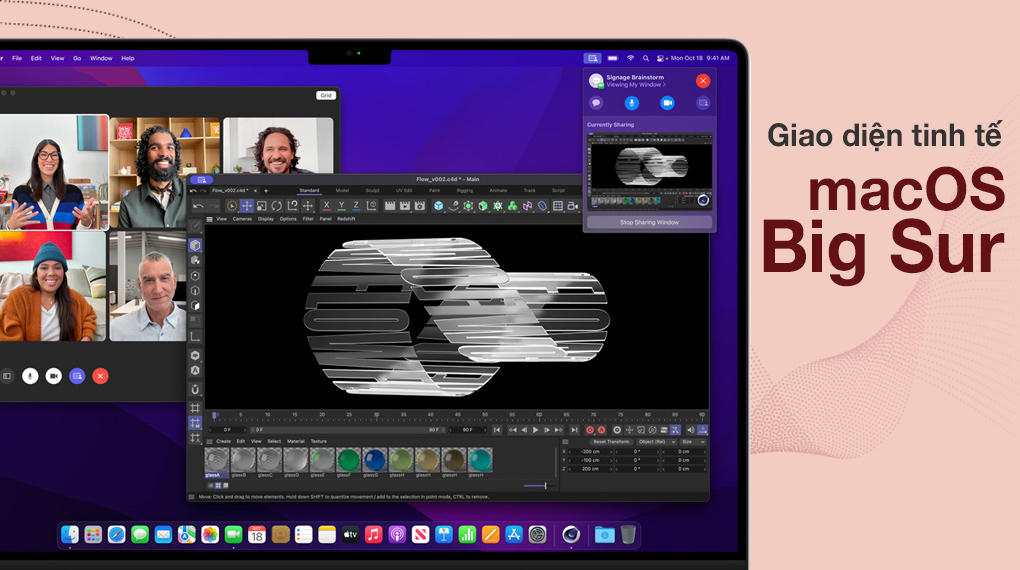1020x570 pixels.
Task: Click Reset Transform button
Action: [x=611, y=442]
